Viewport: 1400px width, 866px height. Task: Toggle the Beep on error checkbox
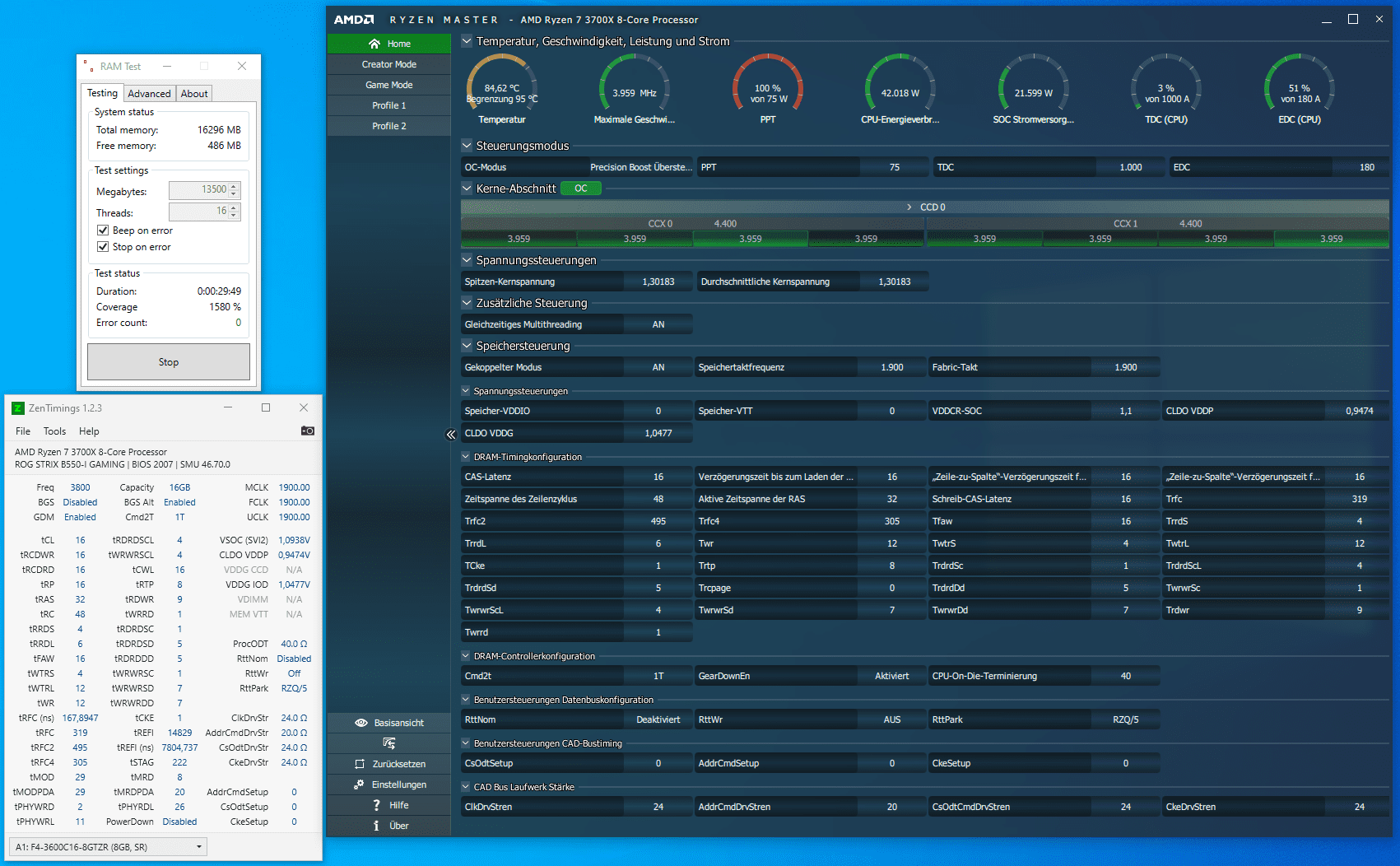point(103,230)
